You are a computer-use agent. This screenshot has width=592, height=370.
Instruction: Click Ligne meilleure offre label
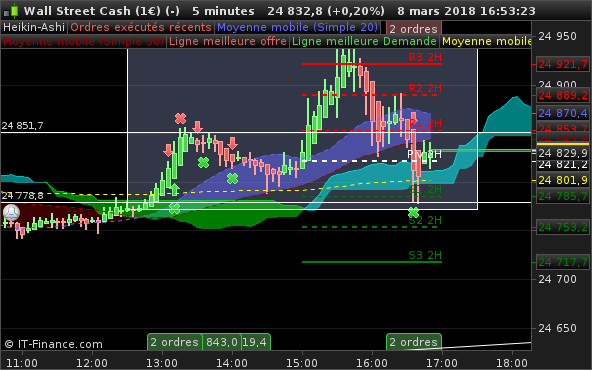pos(228,41)
